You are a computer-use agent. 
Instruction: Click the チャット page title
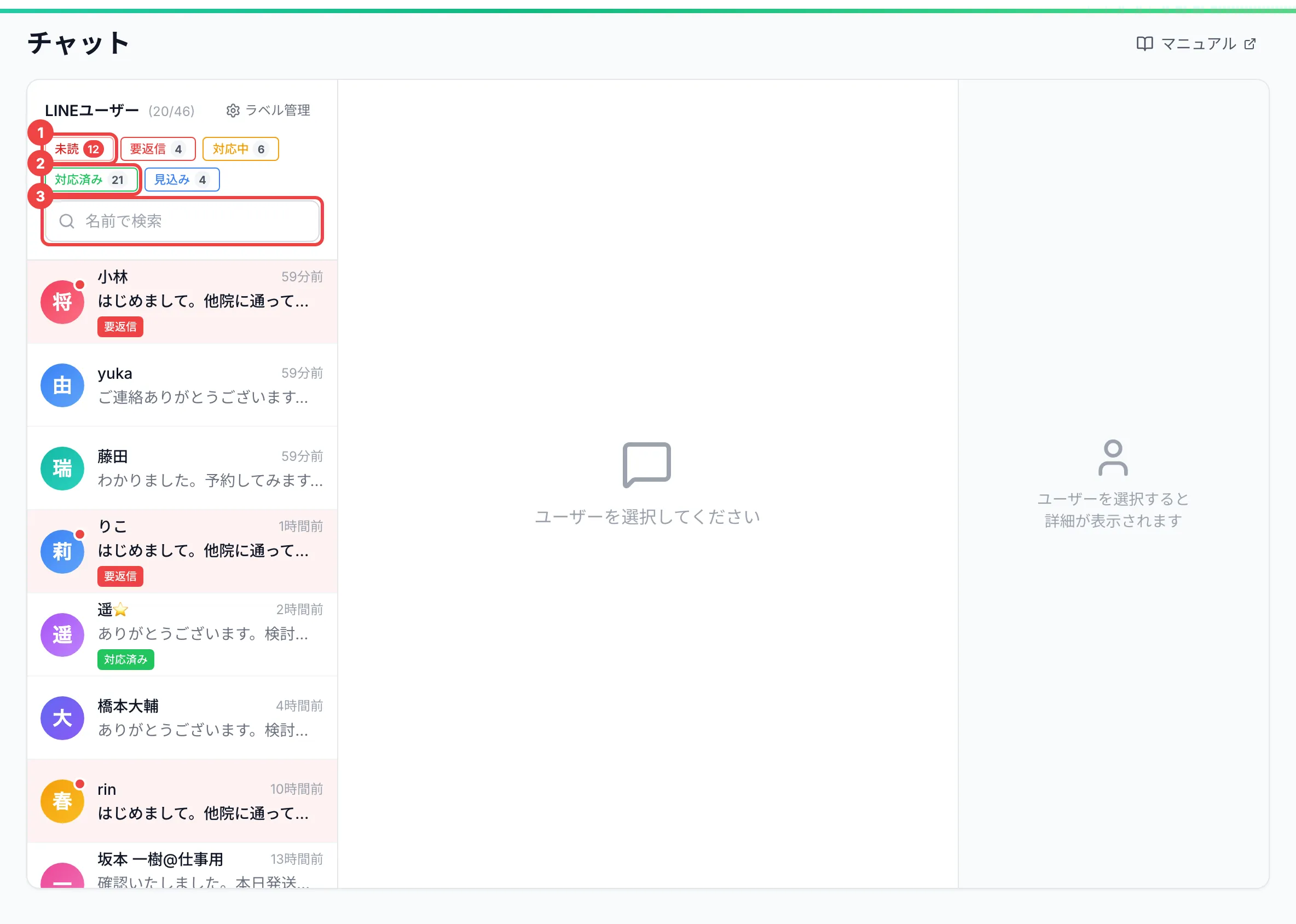[78, 43]
